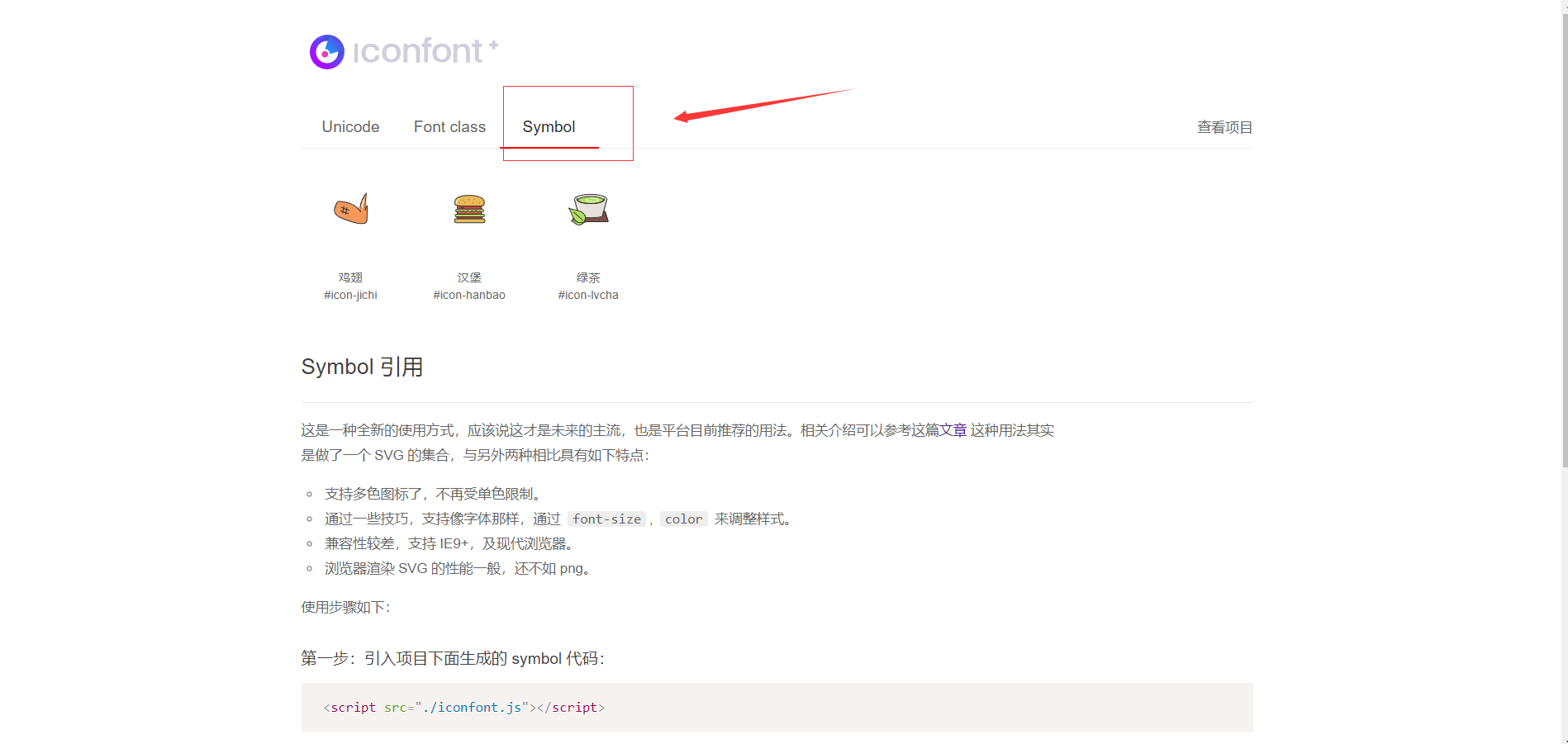
Task: Click the #icon-lvcha code label
Action: point(588,295)
